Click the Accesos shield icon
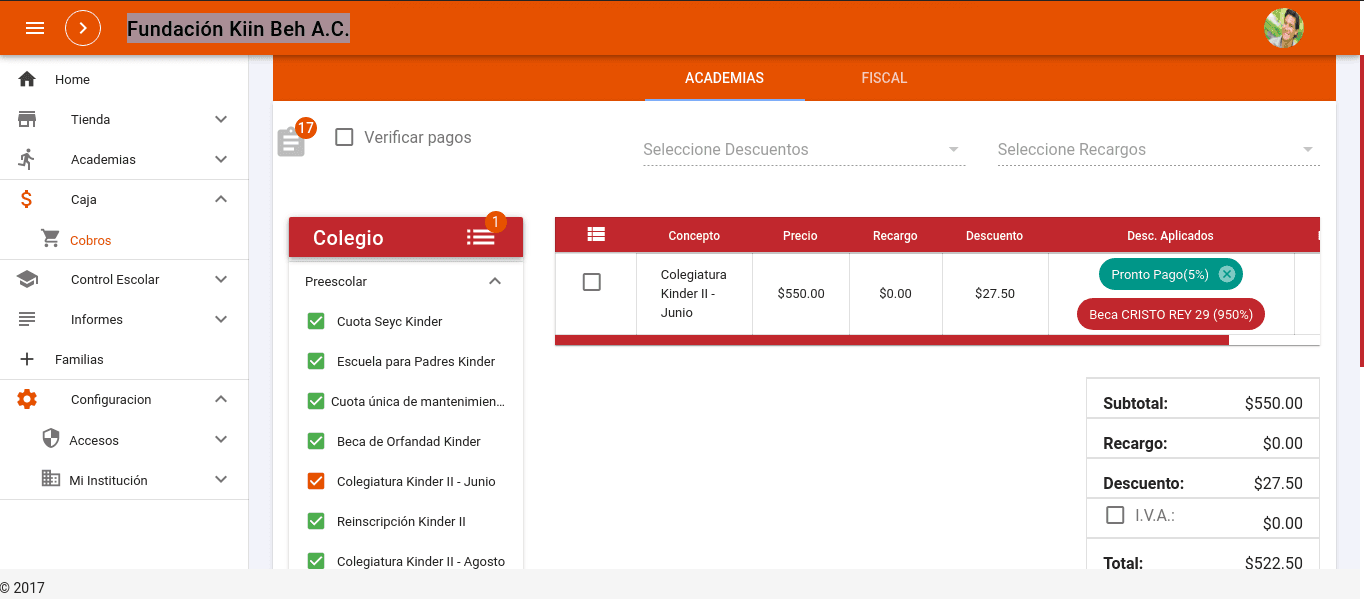This screenshot has height=599, width=1364. point(51,439)
